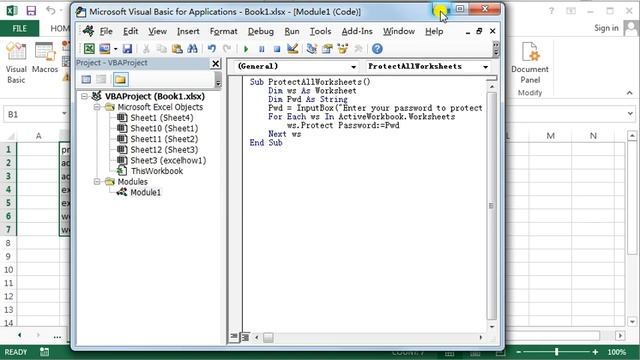Click Sign in link in Excel

pos(606,28)
